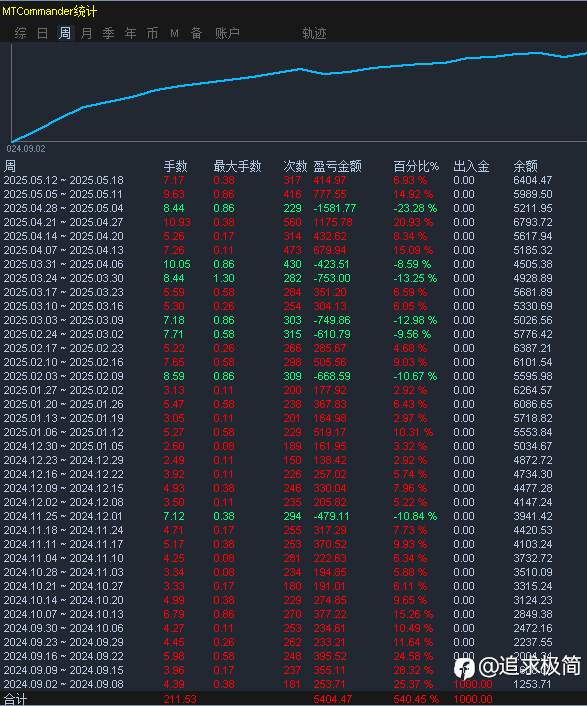Click the 合计 total profit 5404.47
This screenshot has height=706, width=587.
[333, 699]
